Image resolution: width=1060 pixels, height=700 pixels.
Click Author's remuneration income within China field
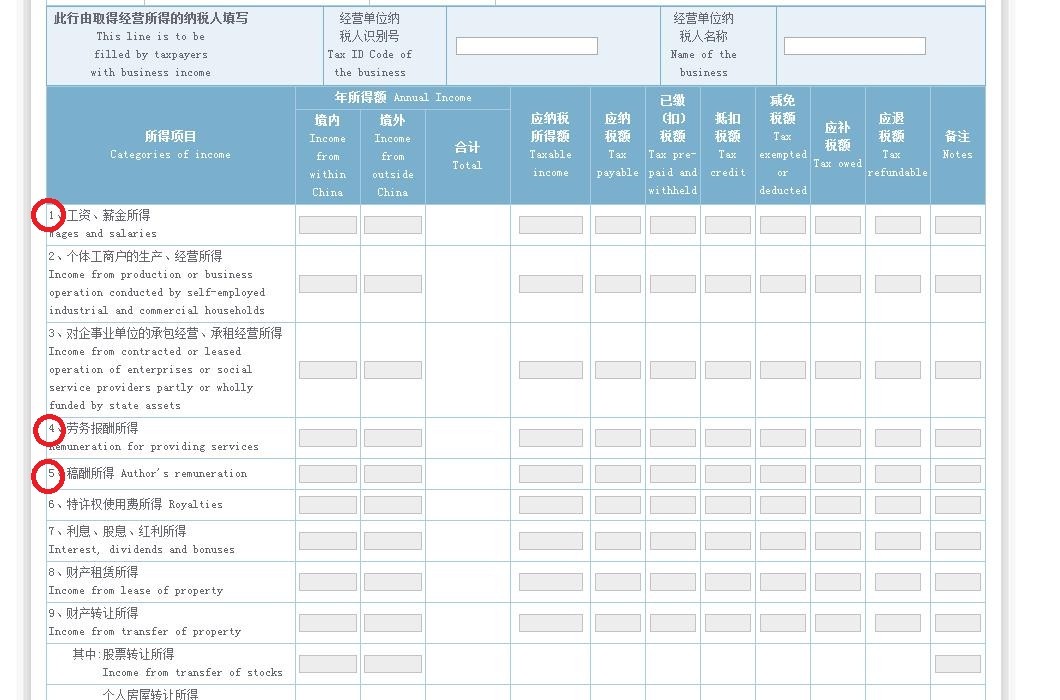point(327,474)
